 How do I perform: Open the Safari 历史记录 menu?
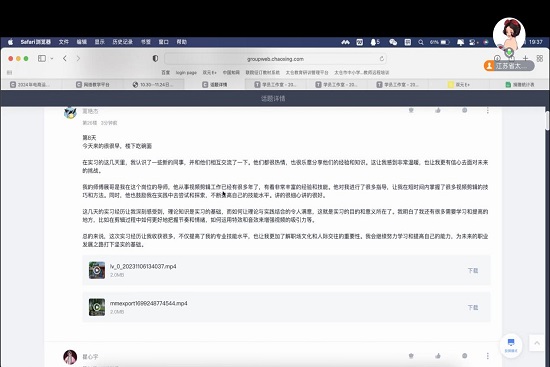[122, 42]
